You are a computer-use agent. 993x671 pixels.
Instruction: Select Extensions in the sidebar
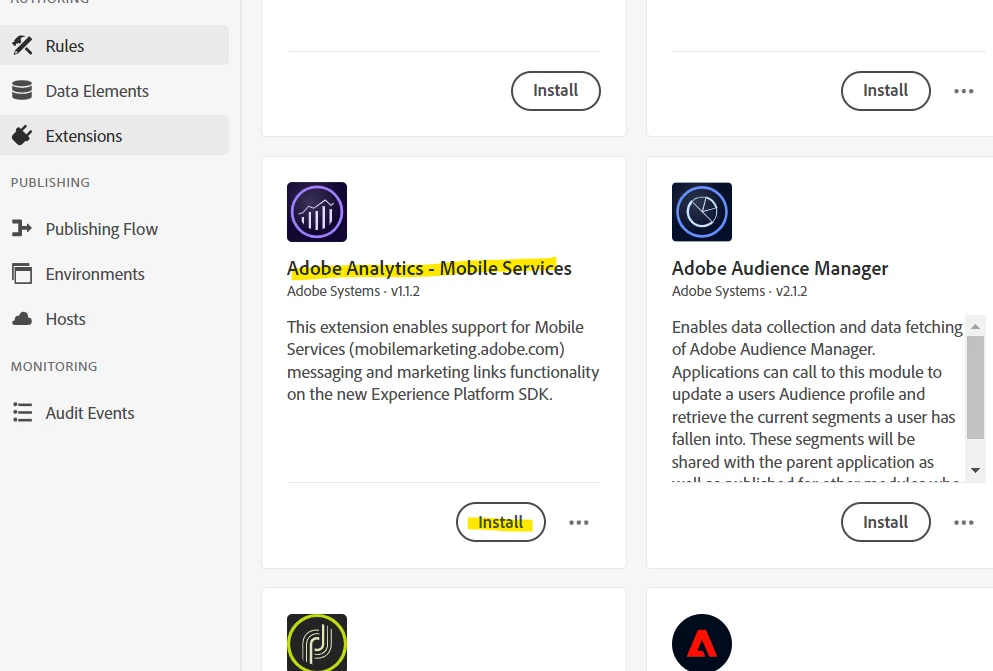114,135
